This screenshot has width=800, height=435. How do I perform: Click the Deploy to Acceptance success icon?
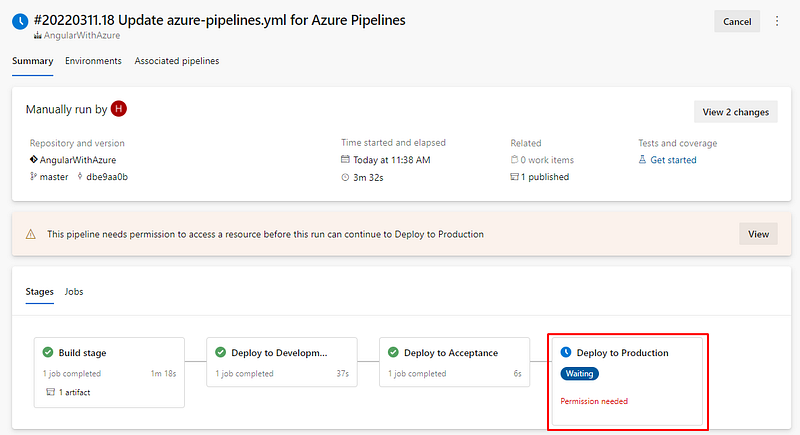click(393, 352)
